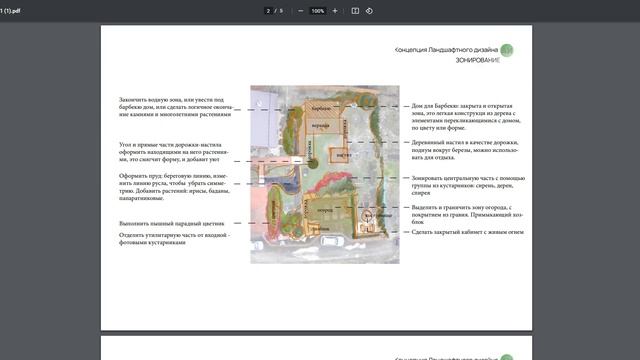Click the note starting 'Оформить пруд'
Image resolution: width=640 pixels, height=360 pixels.
pos(174,187)
